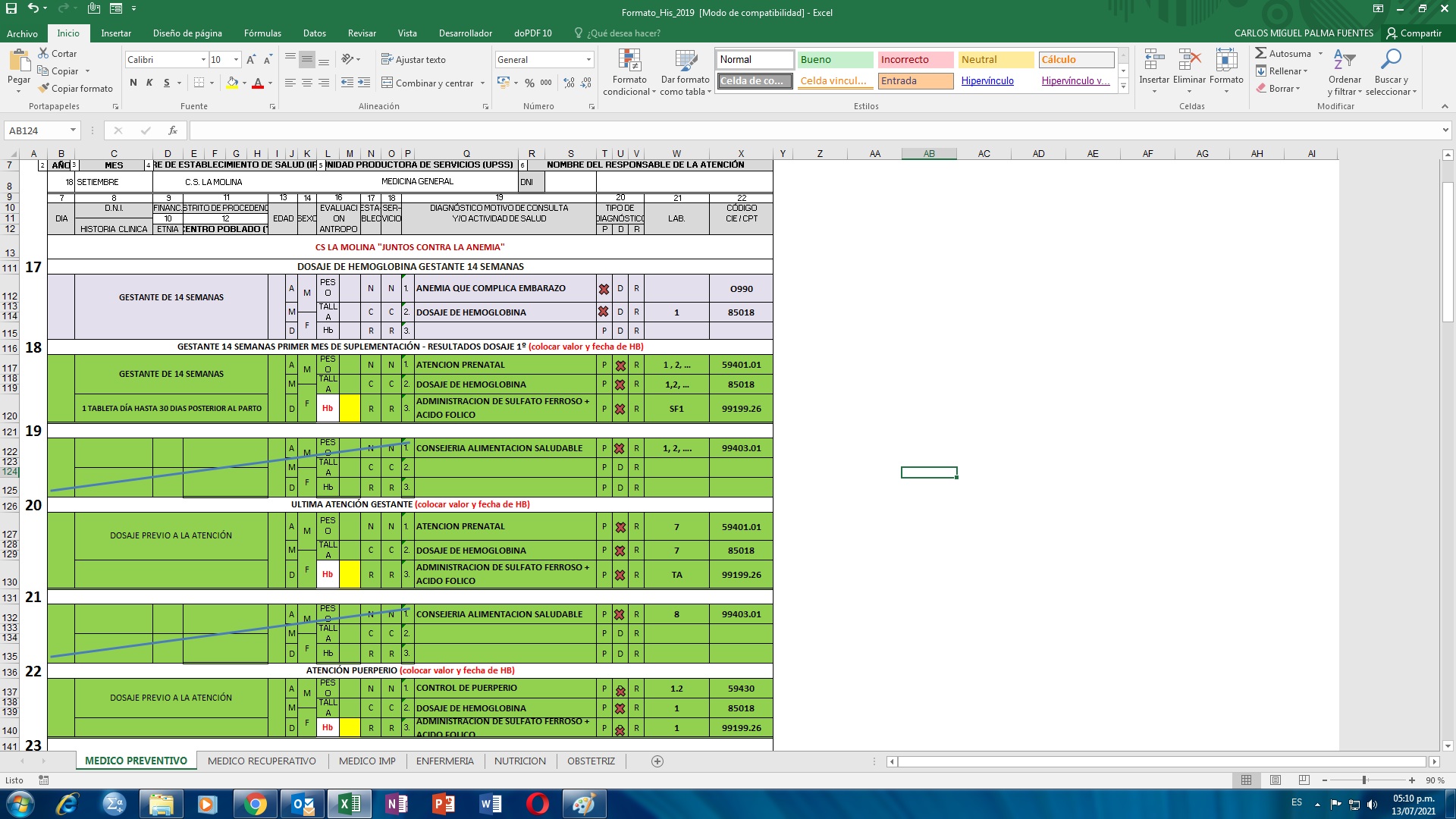Click the zoom slider handle in the status bar
1456x819 pixels.
tap(1364, 780)
